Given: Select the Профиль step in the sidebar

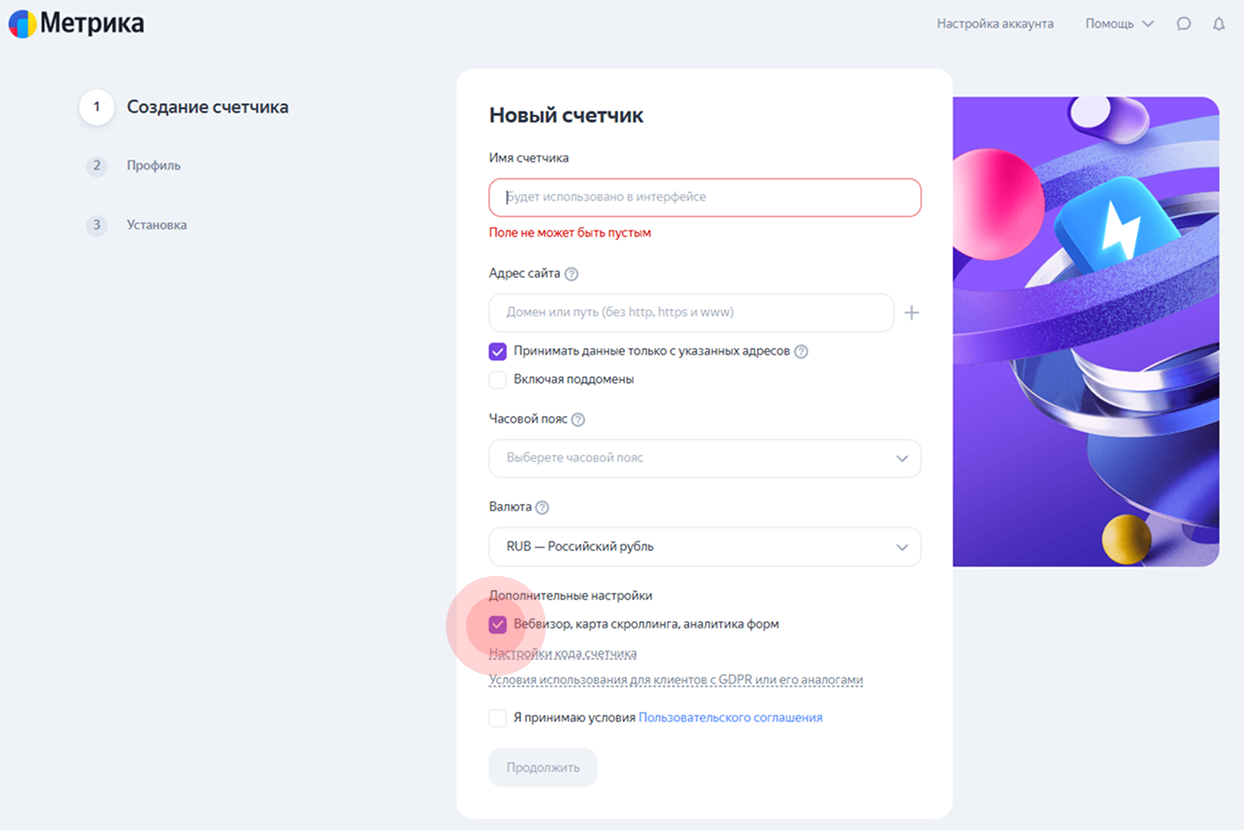Looking at the screenshot, I should [153, 166].
